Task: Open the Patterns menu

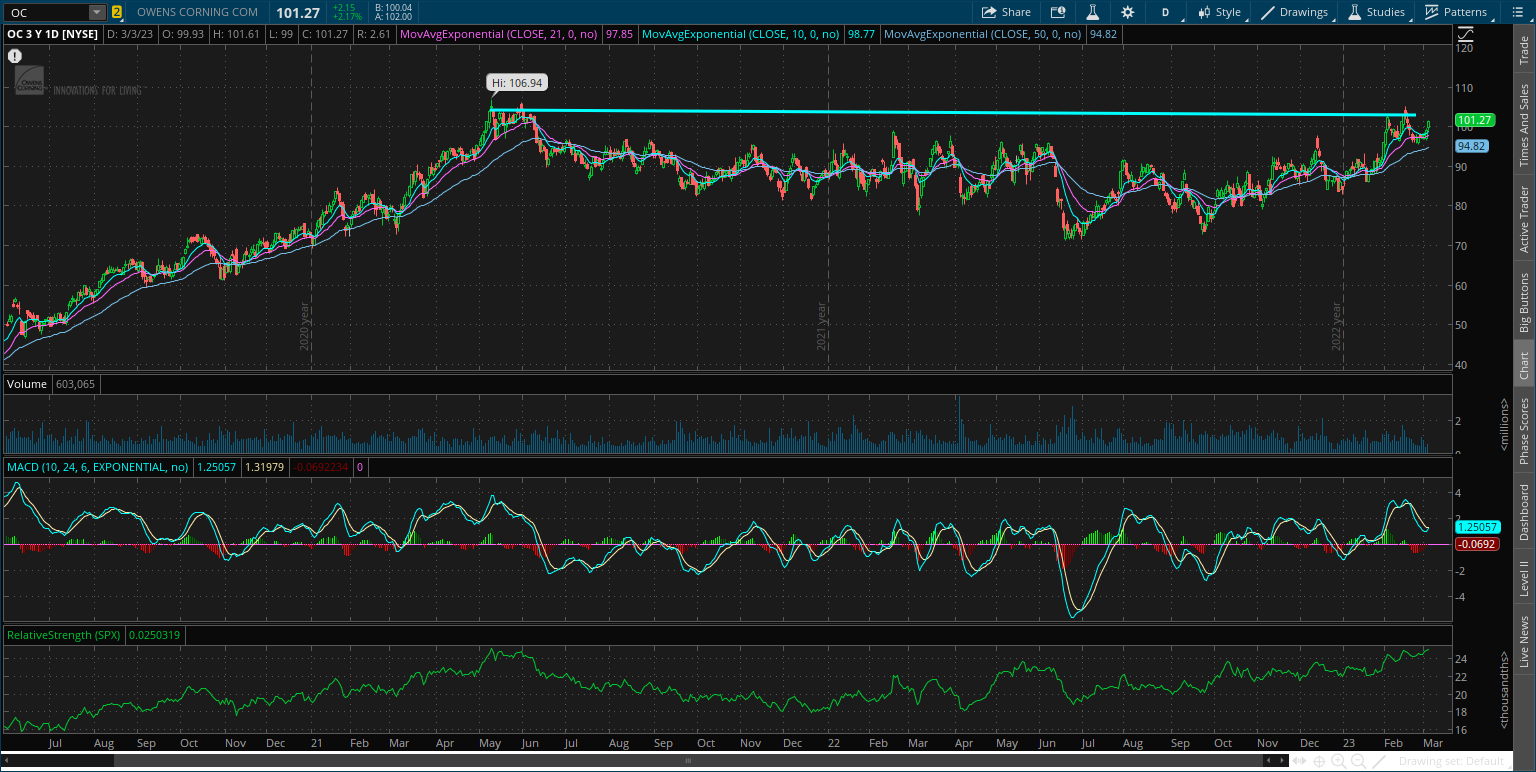Action: [x=1456, y=12]
